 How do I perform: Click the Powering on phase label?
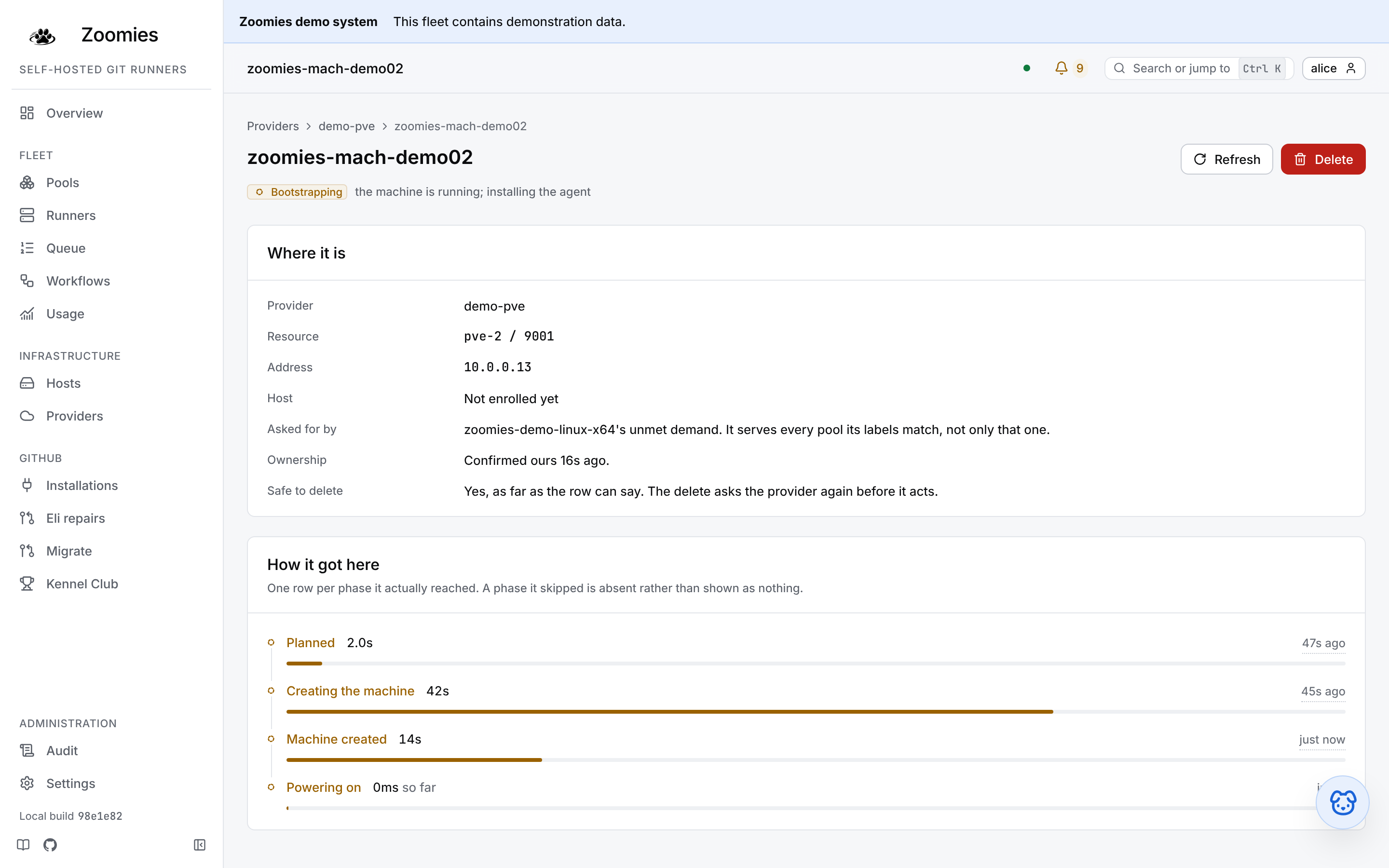324,787
